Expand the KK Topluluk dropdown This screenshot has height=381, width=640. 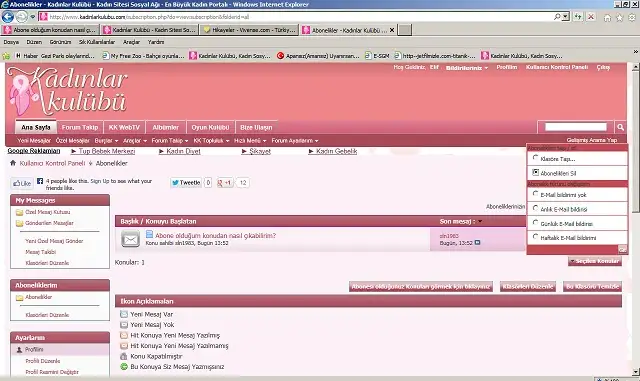click(211, 140)
